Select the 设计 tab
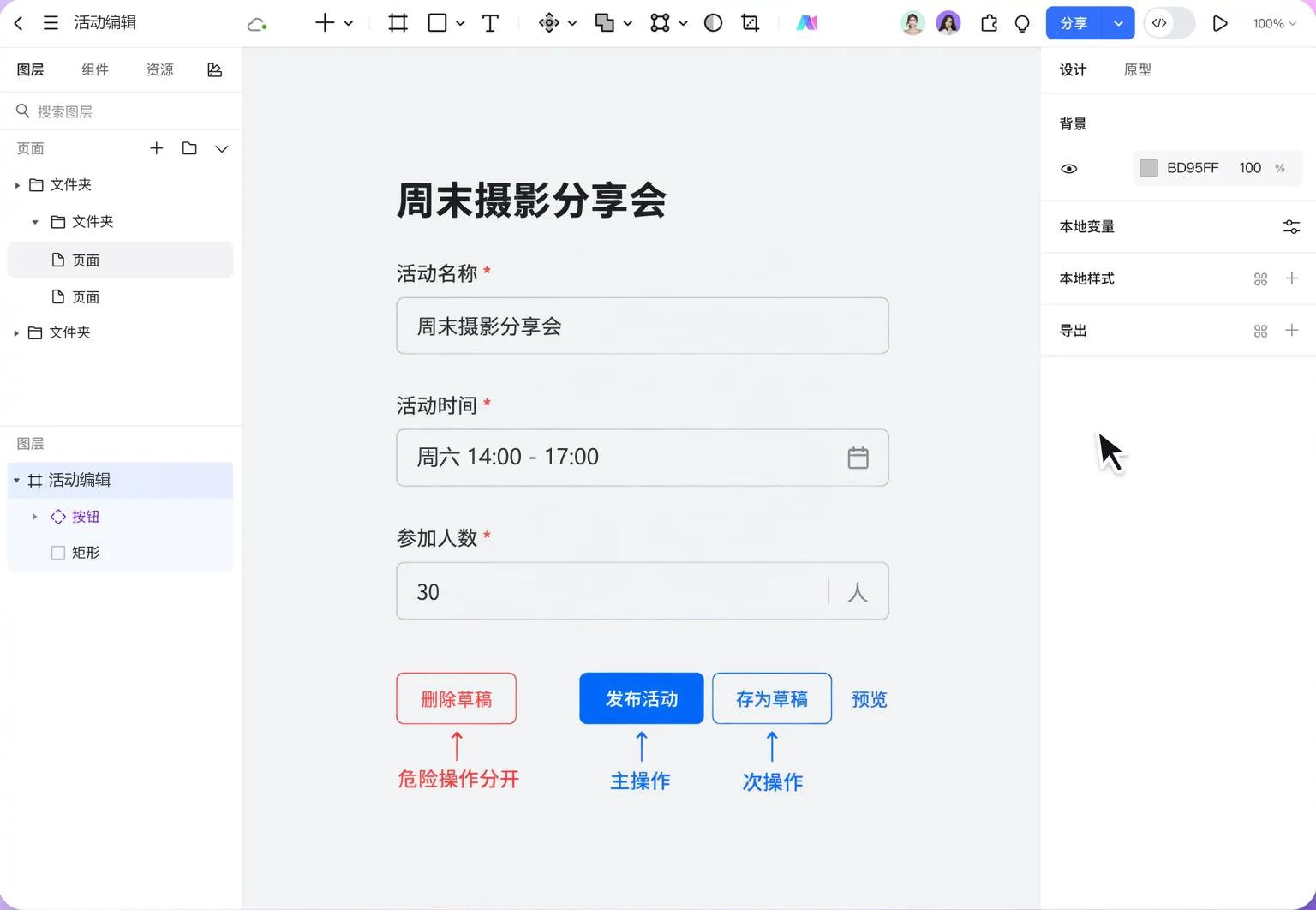This screenshot has height=910, width=1316. [1073, 70]
